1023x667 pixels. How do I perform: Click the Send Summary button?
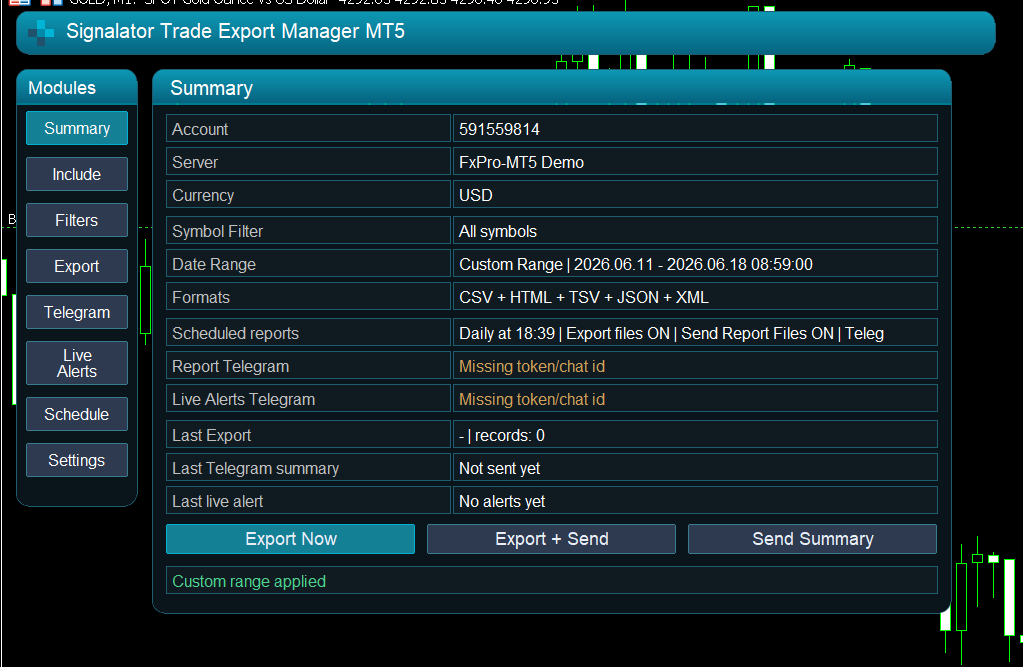pos(812,539)
